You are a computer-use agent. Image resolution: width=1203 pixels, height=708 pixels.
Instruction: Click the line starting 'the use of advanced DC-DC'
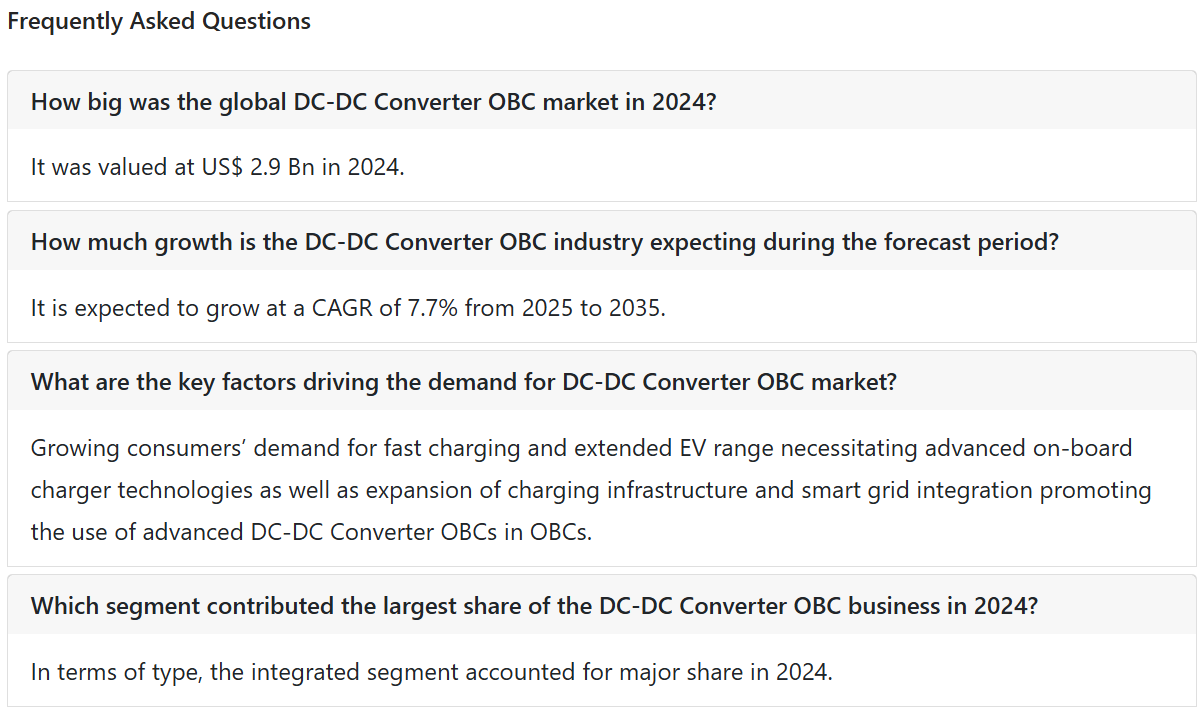point(311,532)
